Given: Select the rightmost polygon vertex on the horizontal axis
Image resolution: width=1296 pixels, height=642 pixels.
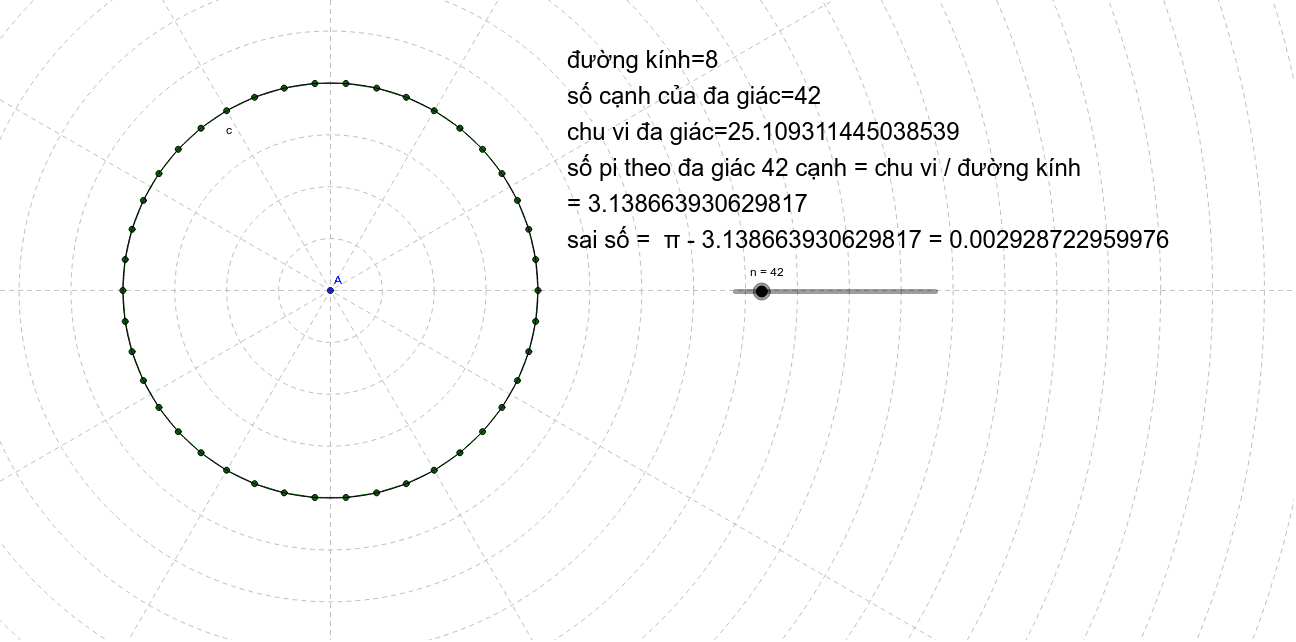Looking at the screenshot, I should coord(538,290).
